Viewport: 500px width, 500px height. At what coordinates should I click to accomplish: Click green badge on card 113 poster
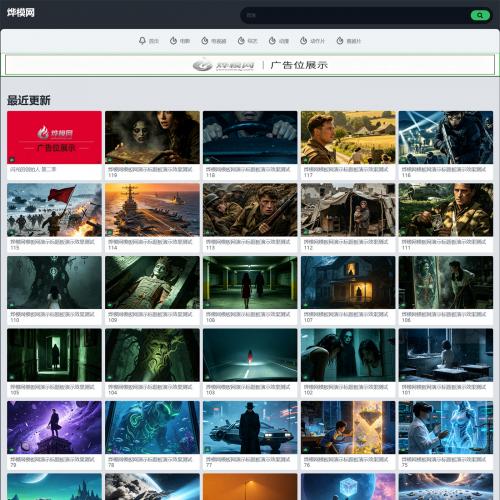click(x=208, y=232)
